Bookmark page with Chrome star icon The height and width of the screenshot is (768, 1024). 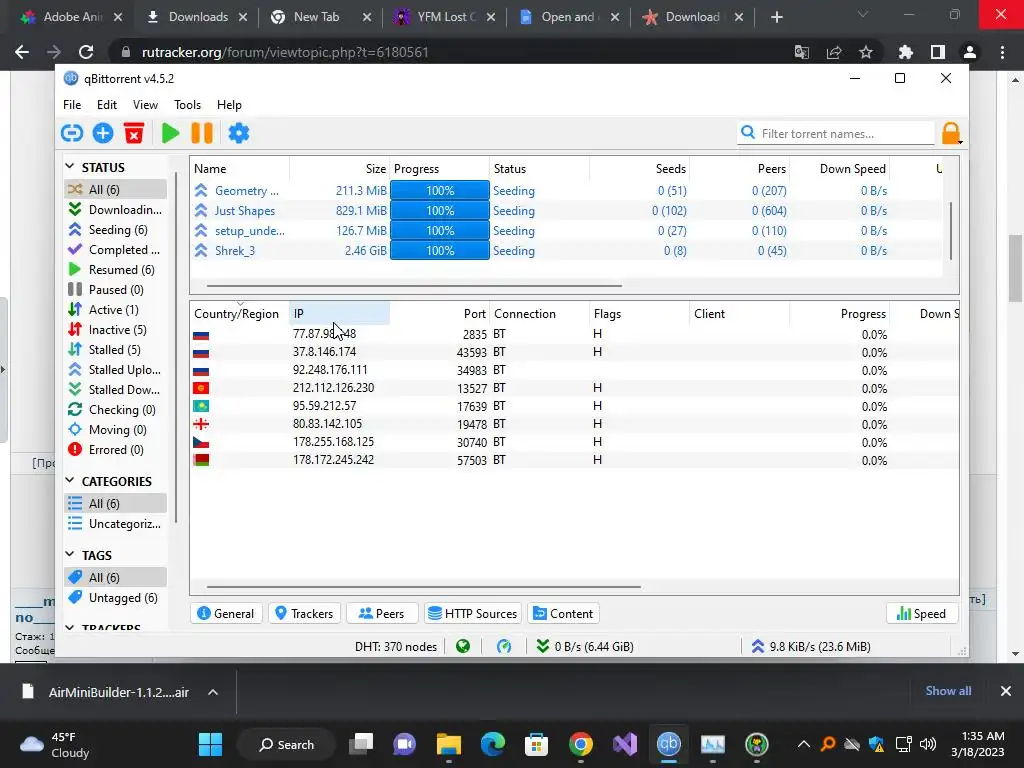(866, 52)
